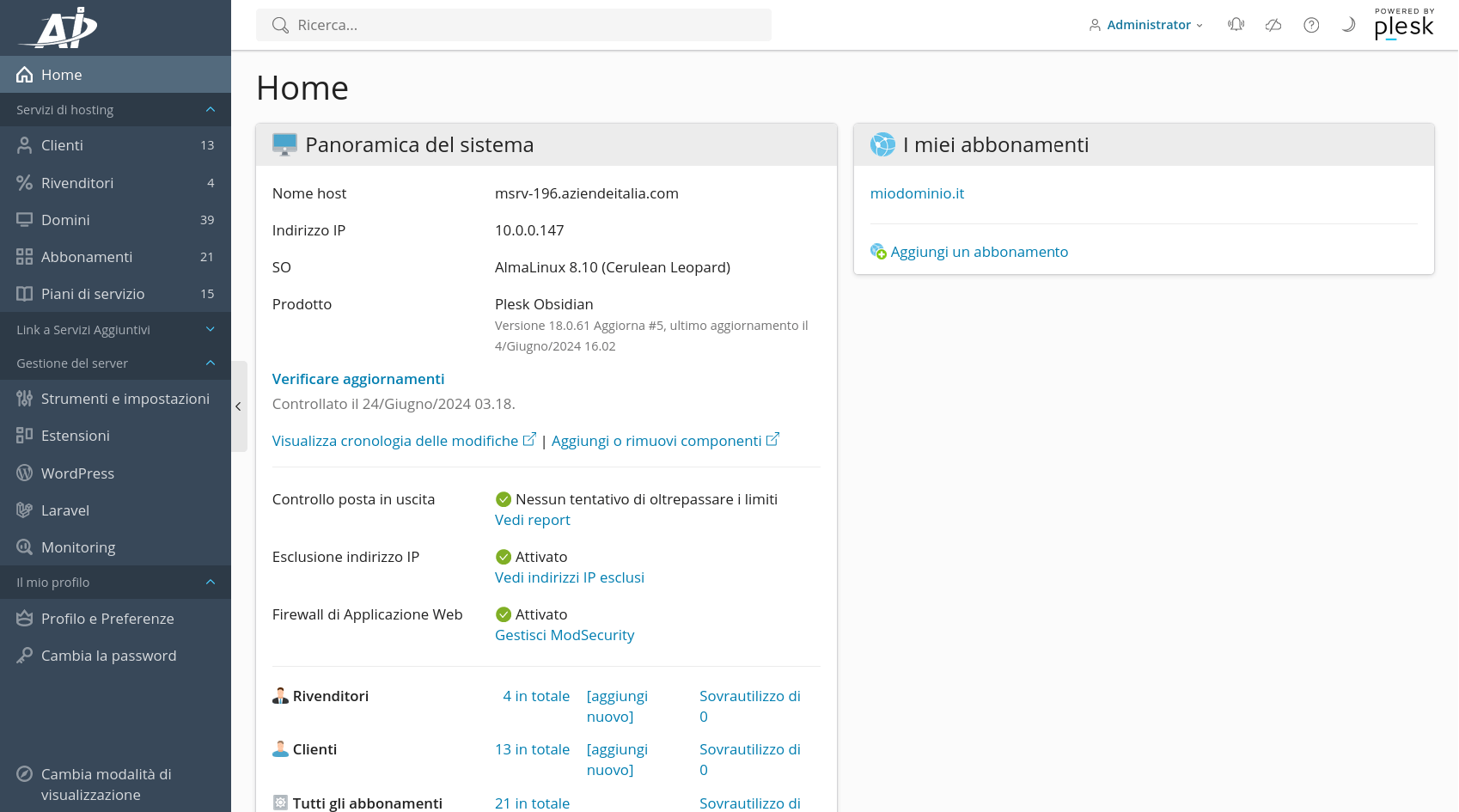Click the Plesk logo
Image resolution: width=1459 pixels, height=812 pixels.
pyautogui.click(x=1404, y=24)
